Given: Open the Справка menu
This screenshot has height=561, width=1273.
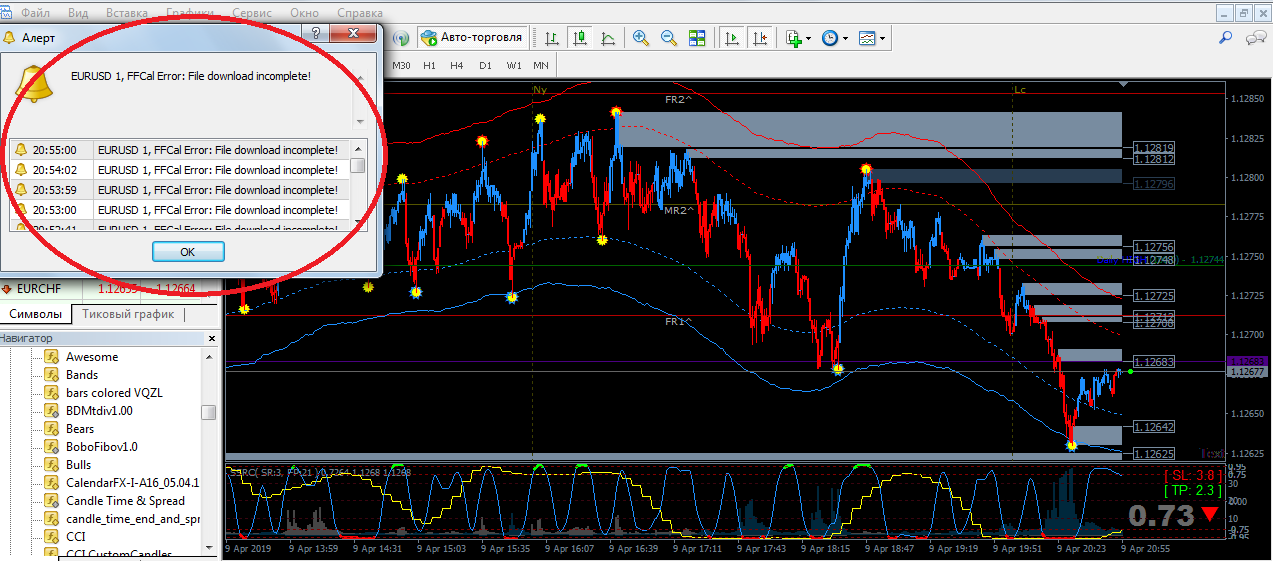Looking at the screenshot, I should click(x=360, y=14).
